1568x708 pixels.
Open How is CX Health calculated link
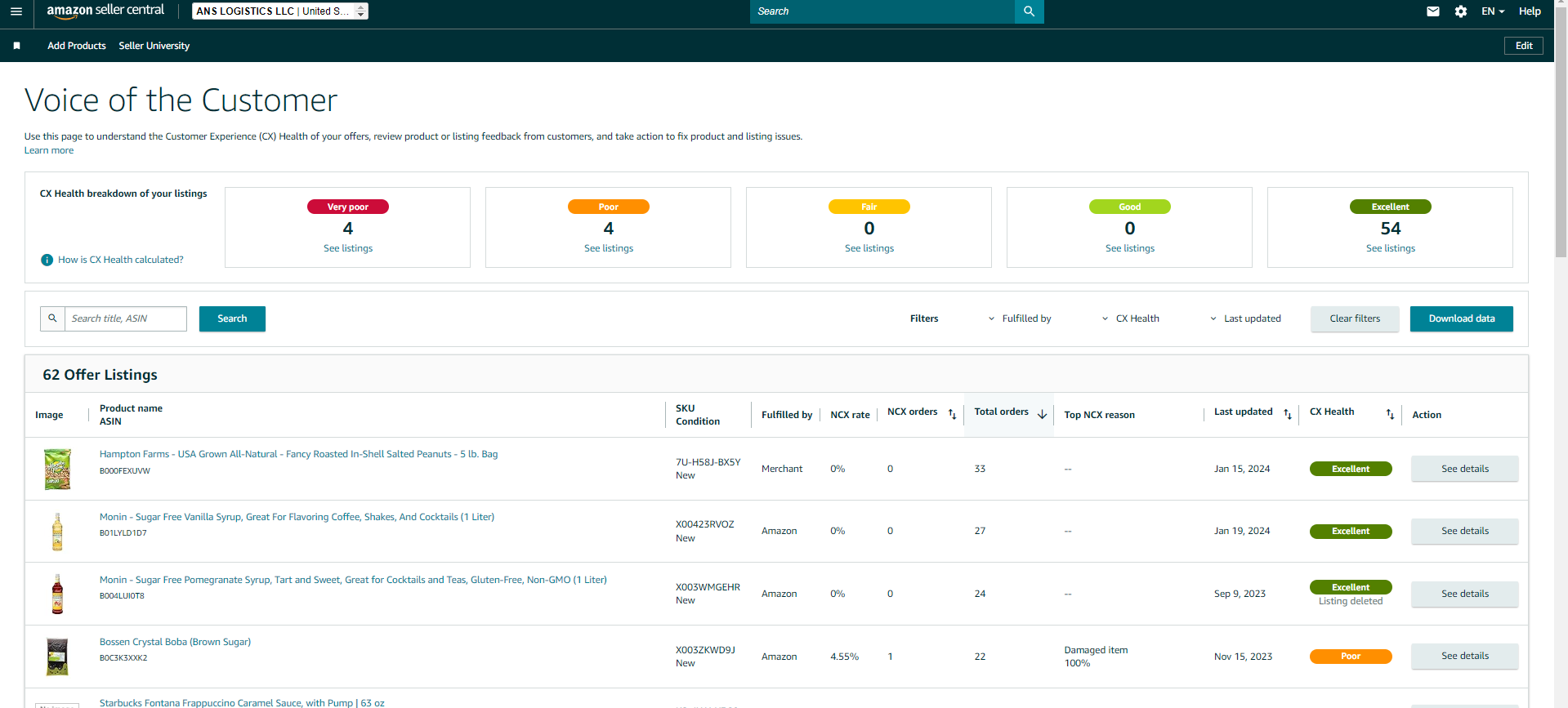(x=121, y=260)
